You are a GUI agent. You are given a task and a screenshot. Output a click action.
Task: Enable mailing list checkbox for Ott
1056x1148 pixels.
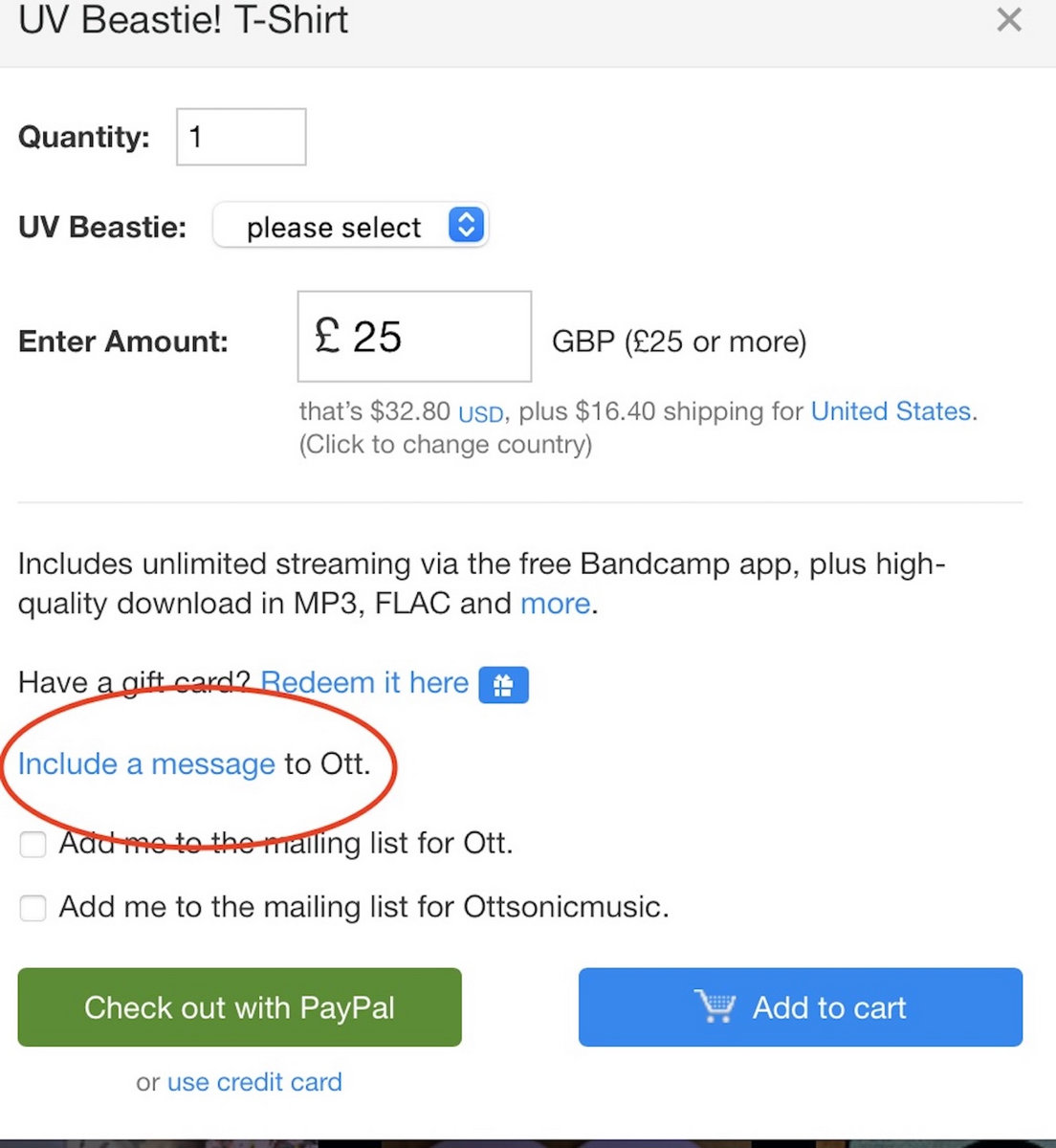coord(33,845)
